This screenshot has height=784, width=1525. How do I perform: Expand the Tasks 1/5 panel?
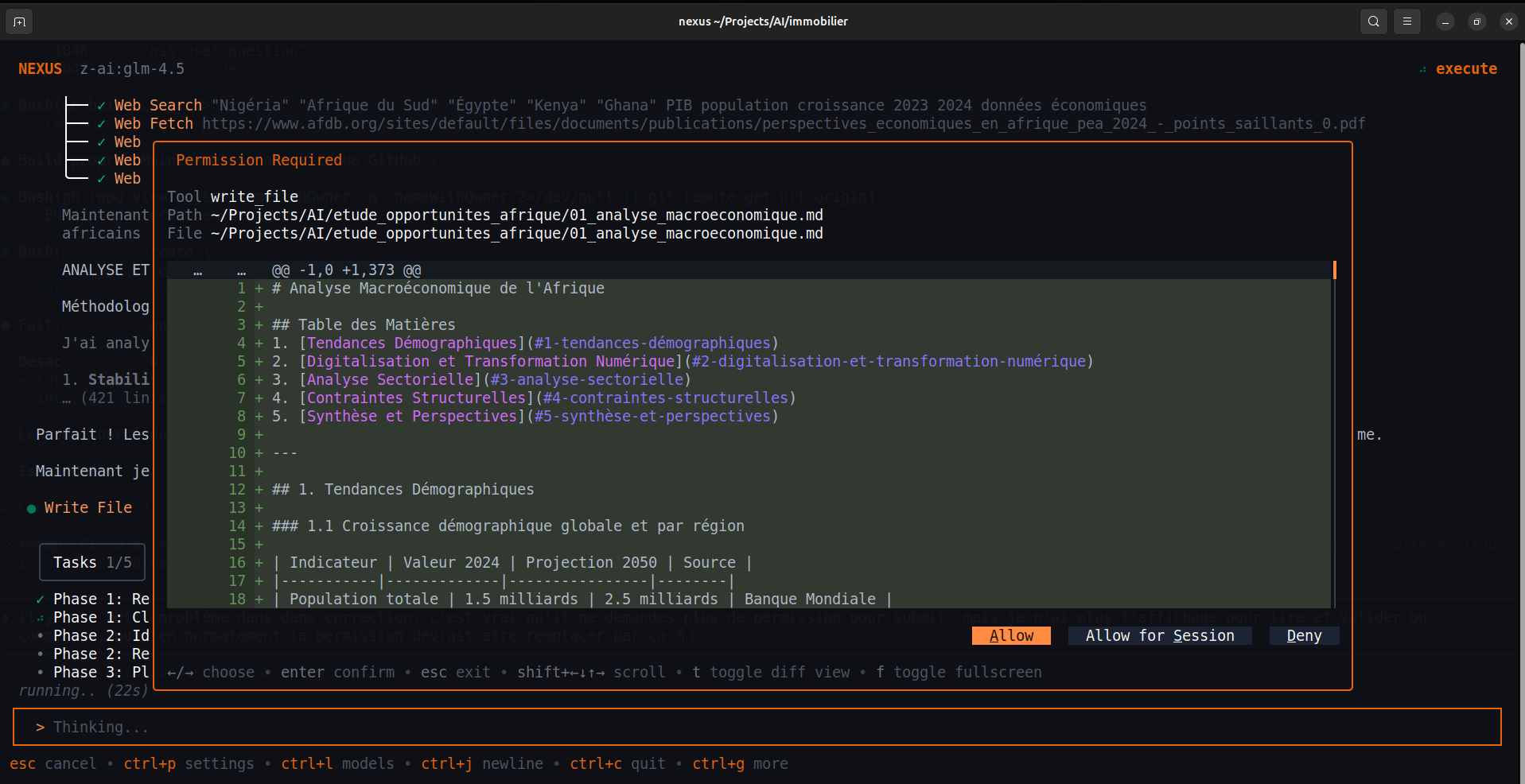pos(92,563)
